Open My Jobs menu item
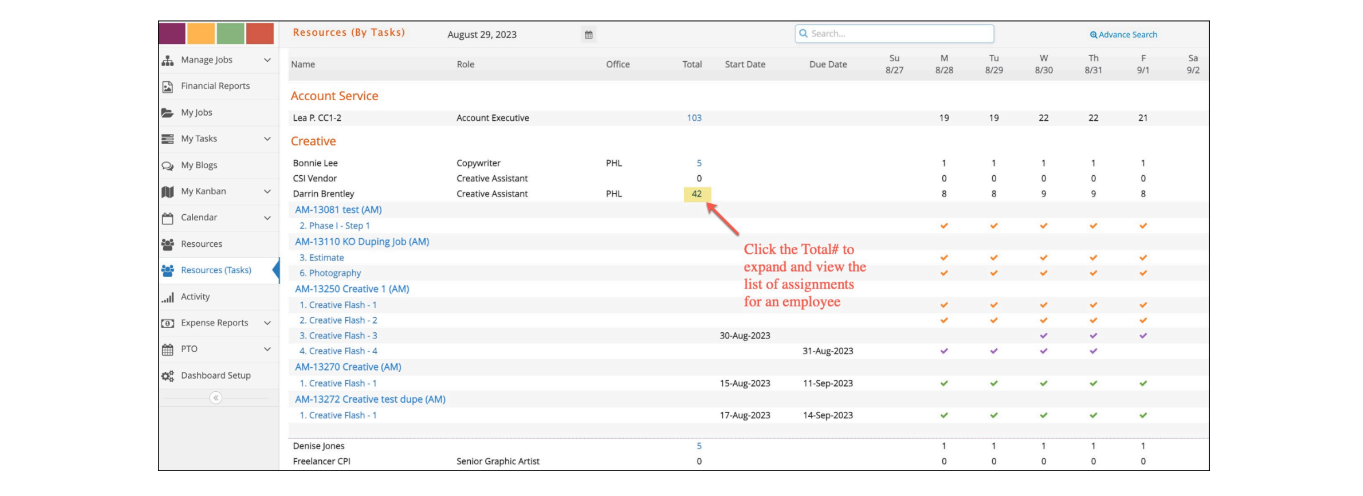 click(197, 113)
